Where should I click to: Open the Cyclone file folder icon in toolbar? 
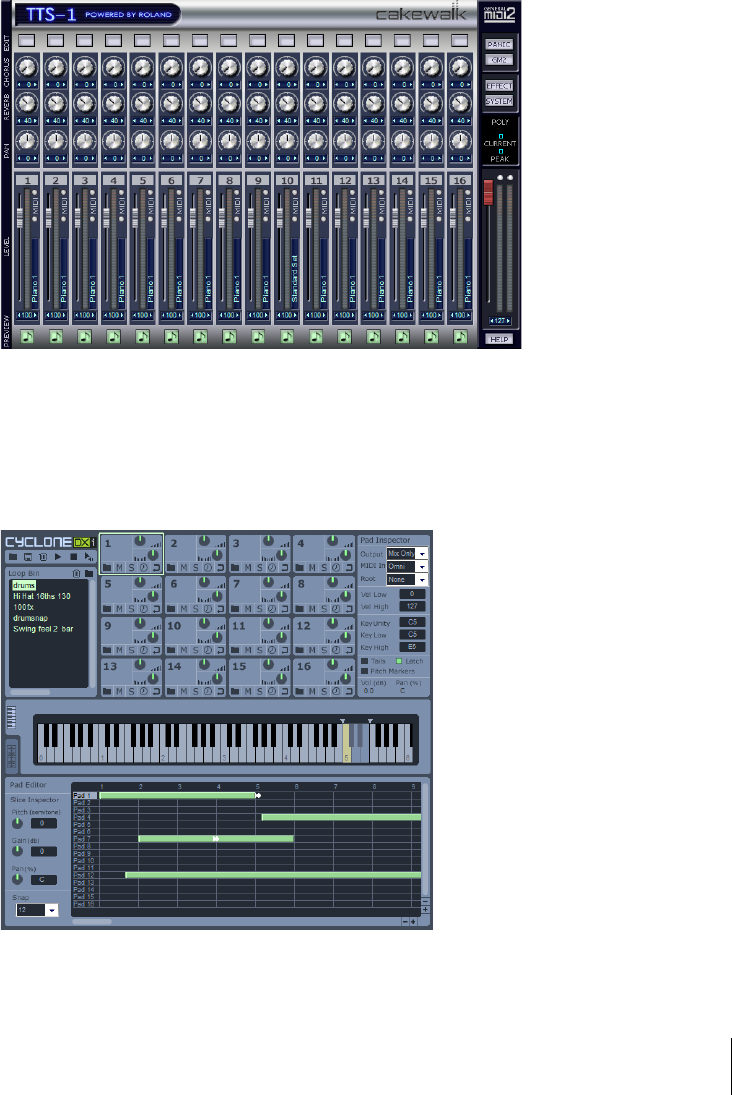(x=13, y=557)
